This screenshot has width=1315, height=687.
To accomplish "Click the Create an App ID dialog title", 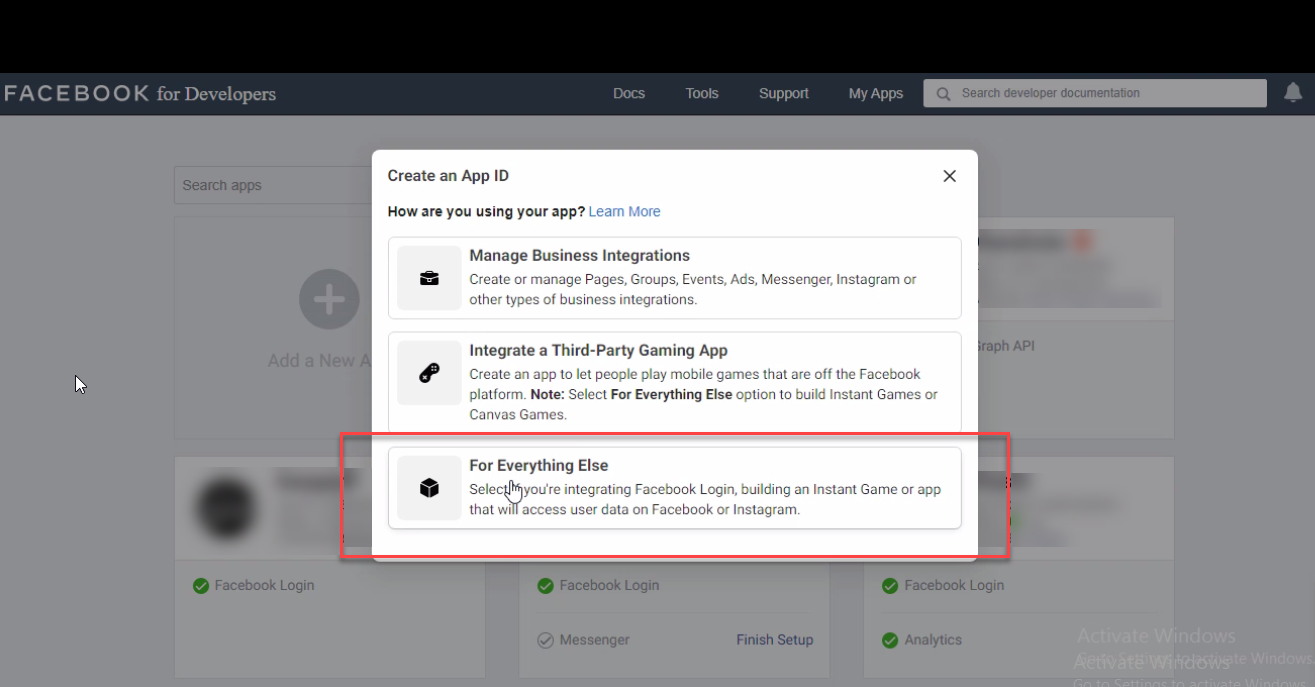I will pyautogui.click(x=448, y=176).
